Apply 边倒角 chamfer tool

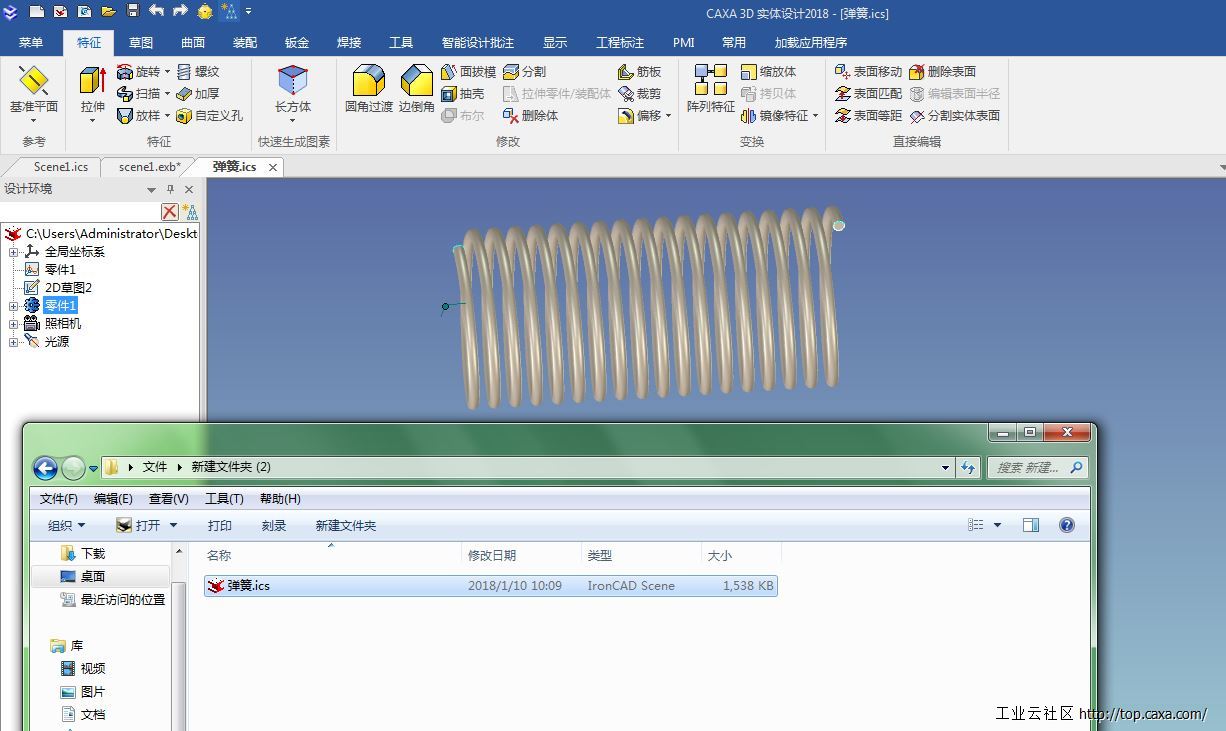pos(416,88)
